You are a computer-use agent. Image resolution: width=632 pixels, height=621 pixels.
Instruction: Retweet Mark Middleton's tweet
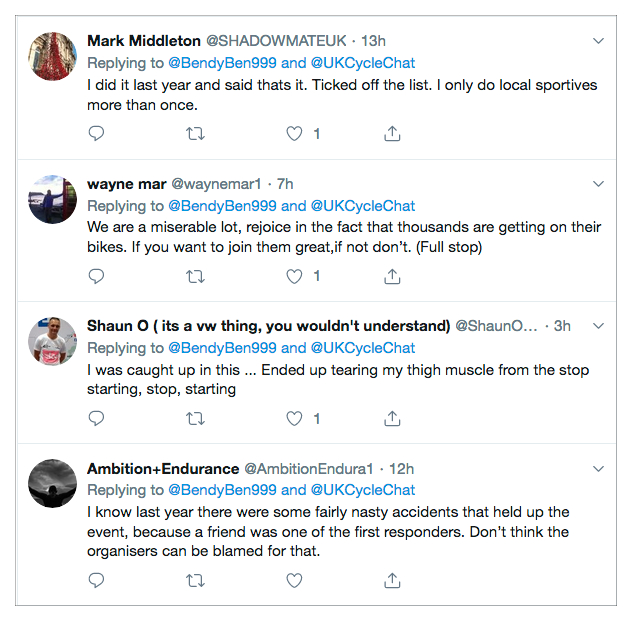click(195, 133)
